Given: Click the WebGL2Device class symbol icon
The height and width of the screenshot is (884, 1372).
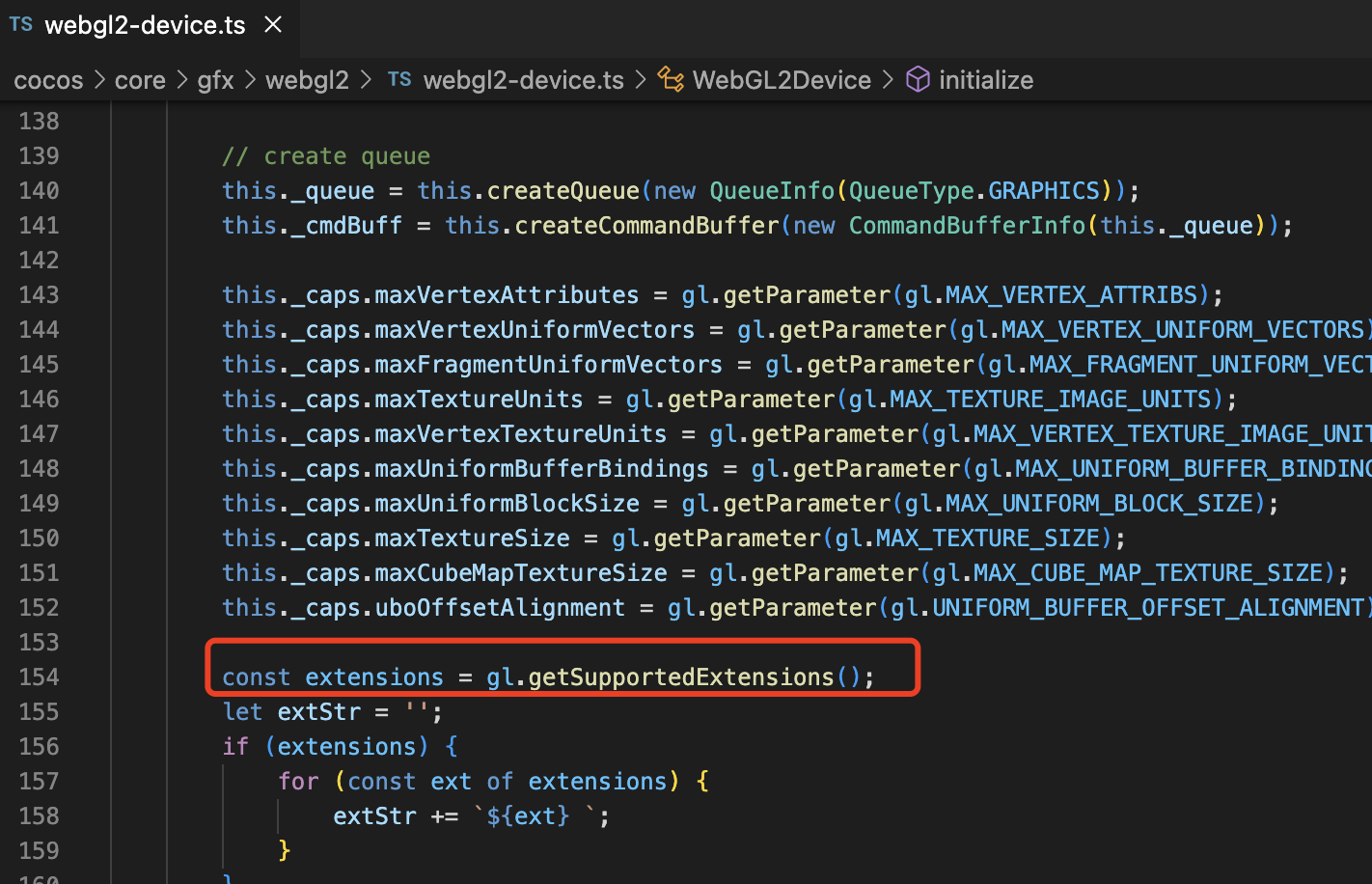Looking at the screenshot, I should pyautogui.click(x=671, y=80).
